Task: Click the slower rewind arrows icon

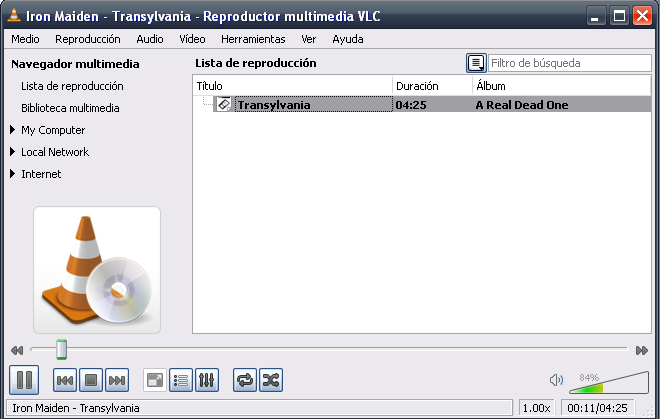Action: click(17, 350)
